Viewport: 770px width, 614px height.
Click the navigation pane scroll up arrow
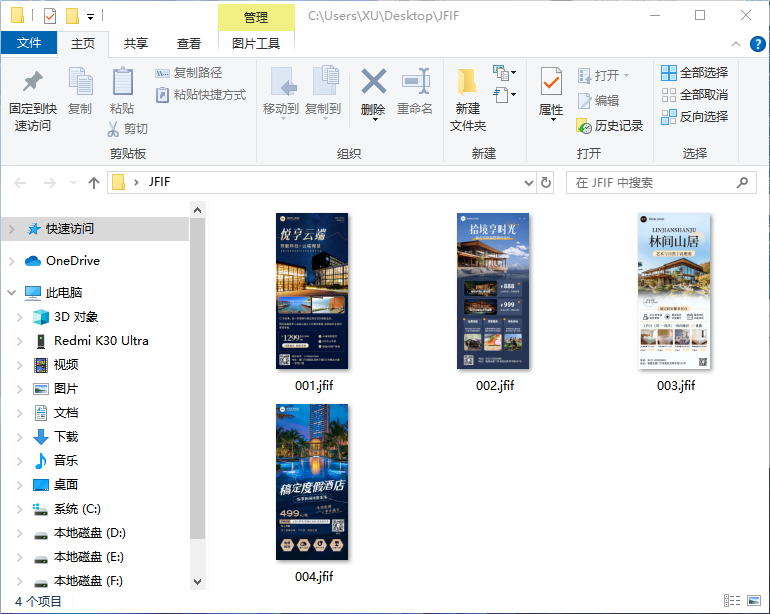(x=197, y=210)
